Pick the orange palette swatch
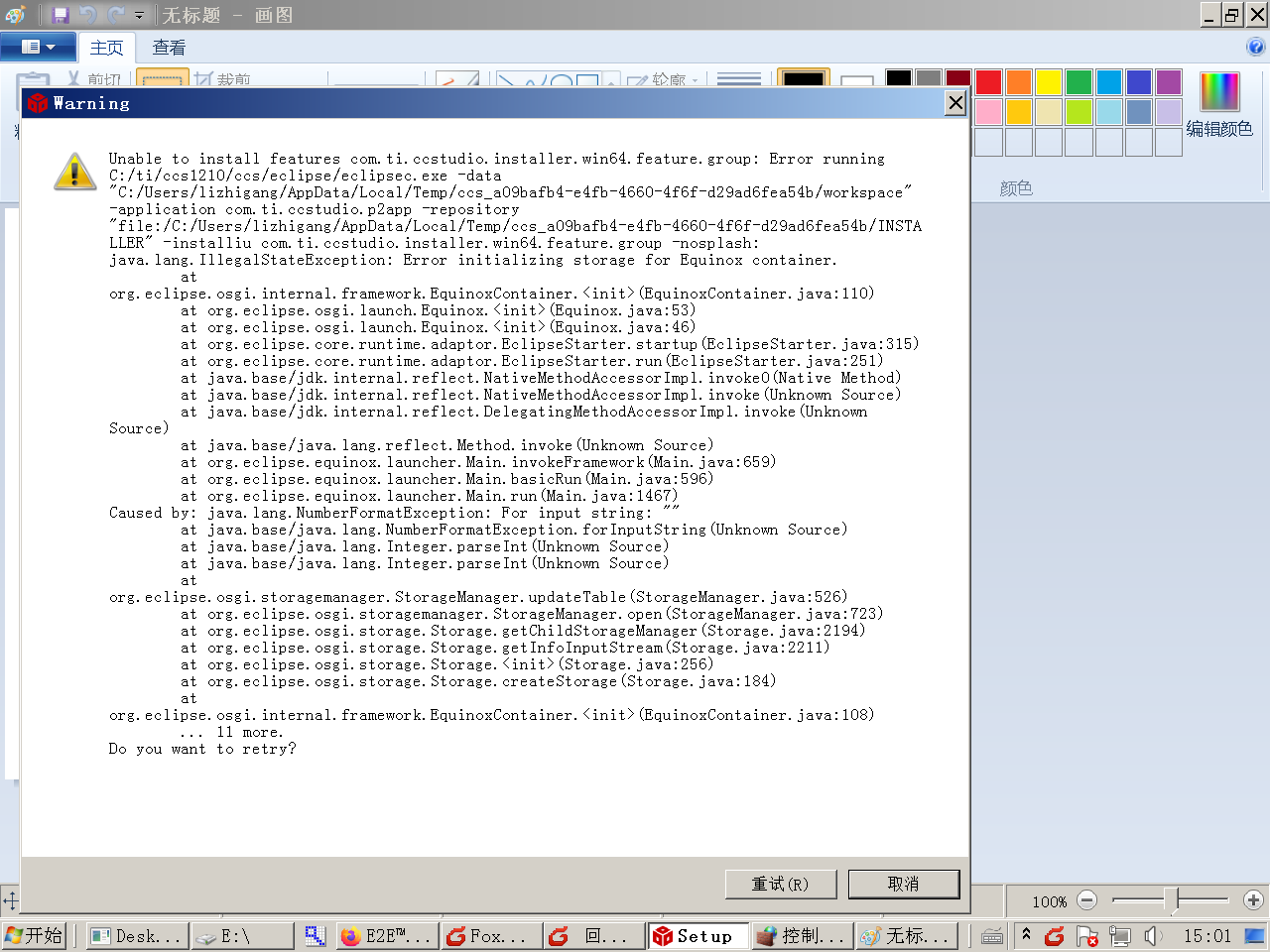The height and width of the screenshot is (952, 1270). [1019, 82]
